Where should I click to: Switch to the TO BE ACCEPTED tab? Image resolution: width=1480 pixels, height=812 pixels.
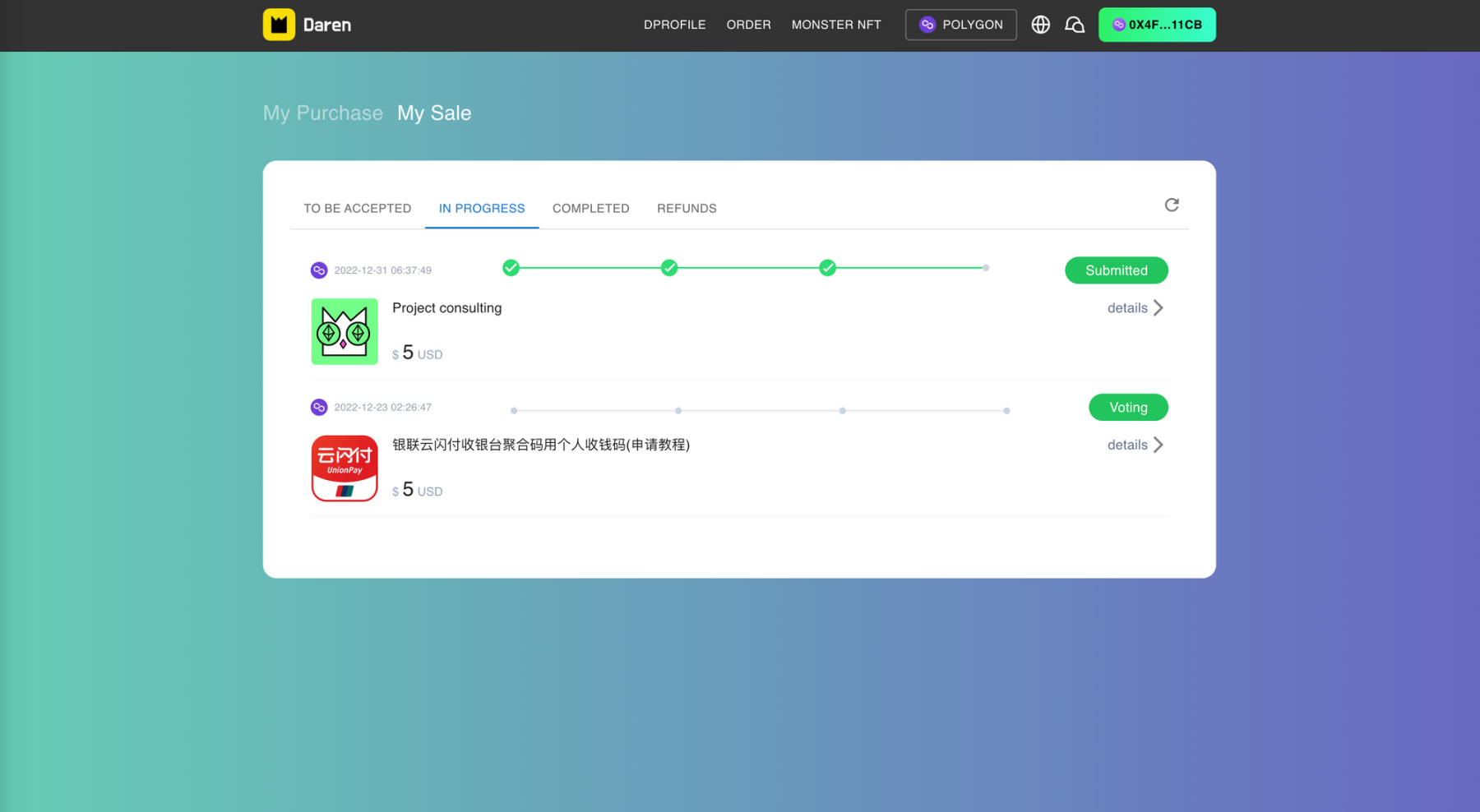357,209
